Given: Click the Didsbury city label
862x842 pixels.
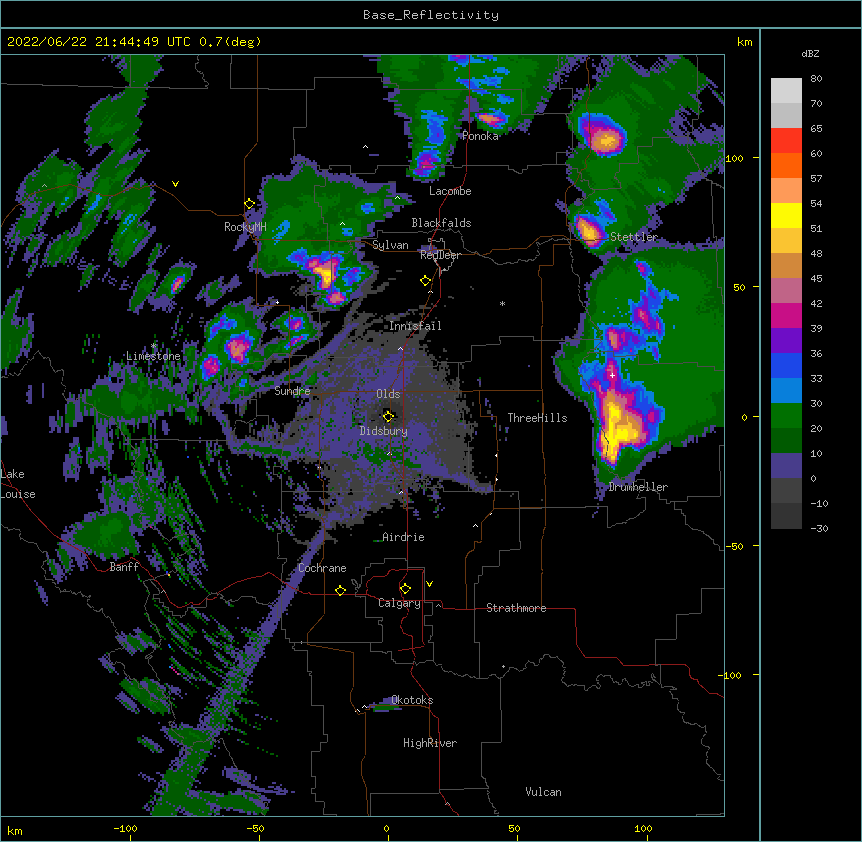Looking at the screenshot, I should (x=384, y=431).
